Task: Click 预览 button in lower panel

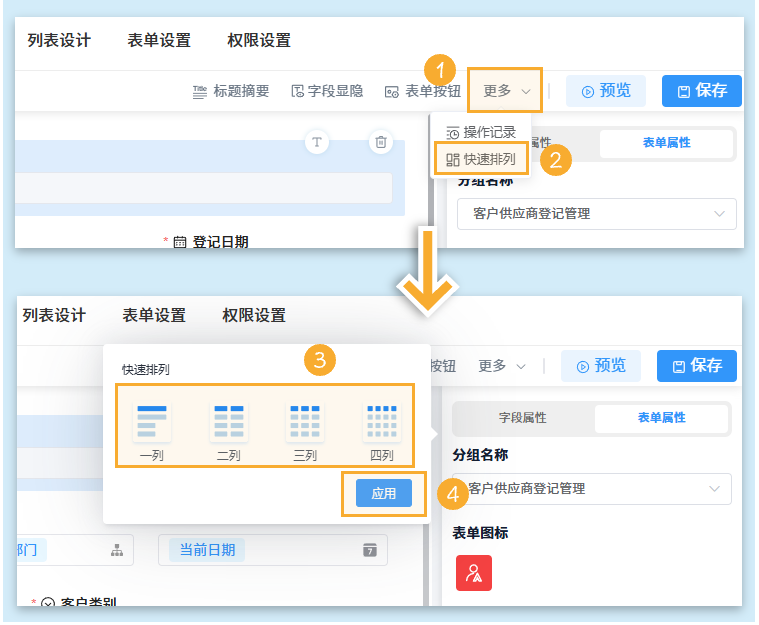Action: coord(601,366)
